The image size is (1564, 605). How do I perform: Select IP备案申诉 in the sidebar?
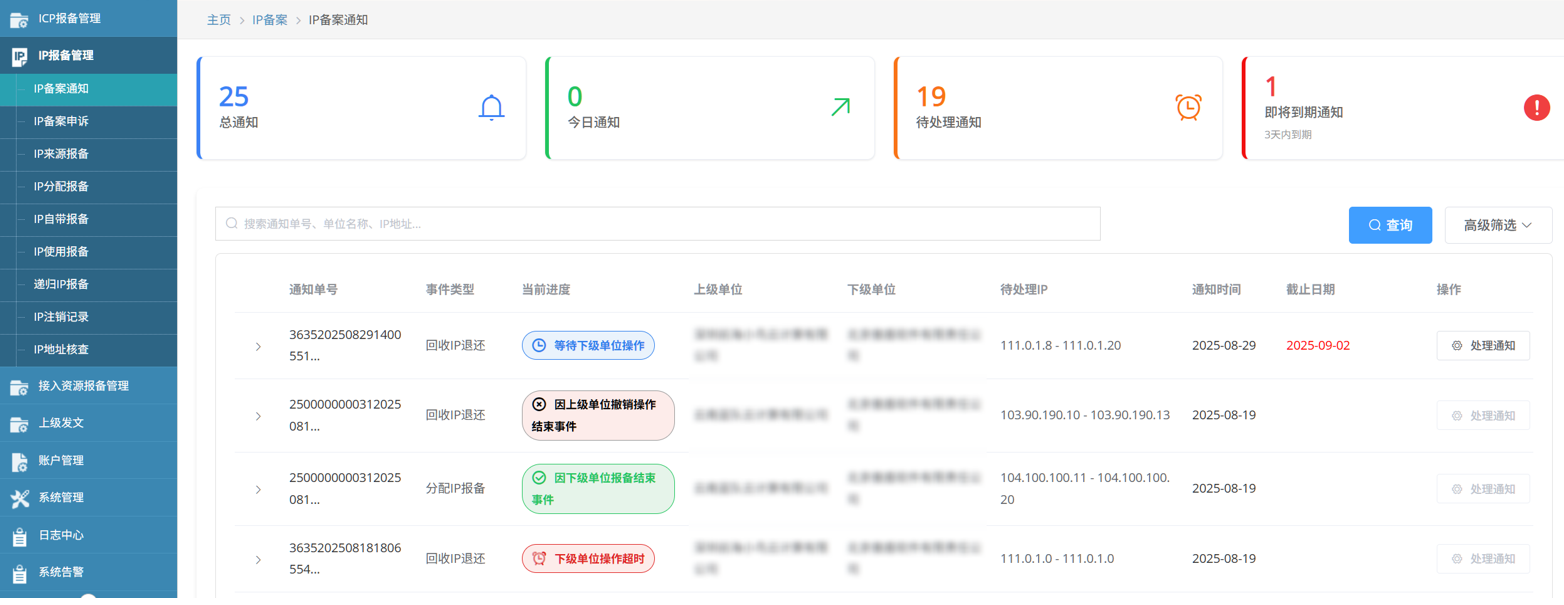click(61, 121)
